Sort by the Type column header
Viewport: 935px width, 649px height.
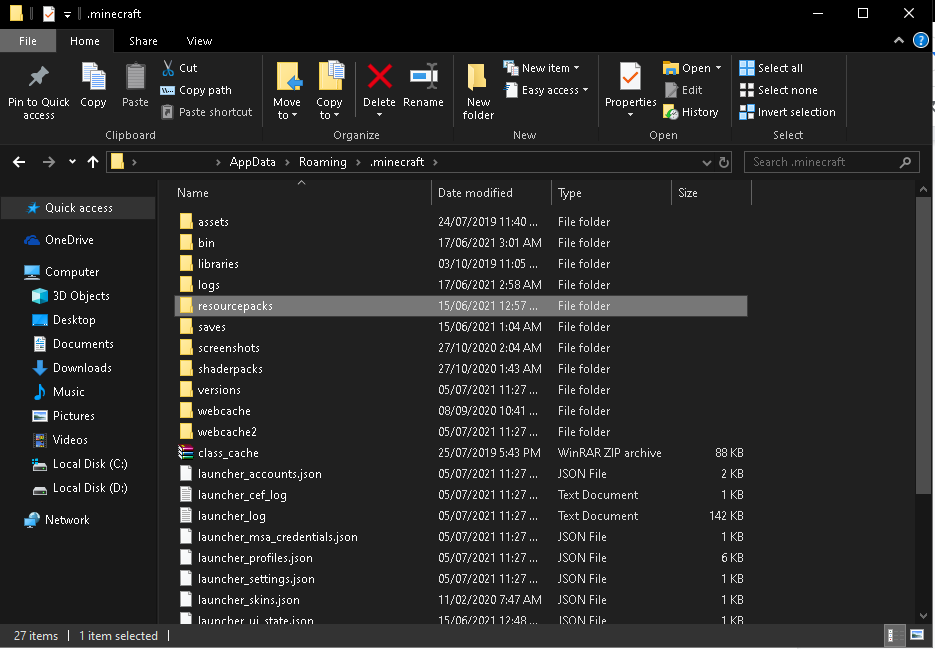coord(611,193)
